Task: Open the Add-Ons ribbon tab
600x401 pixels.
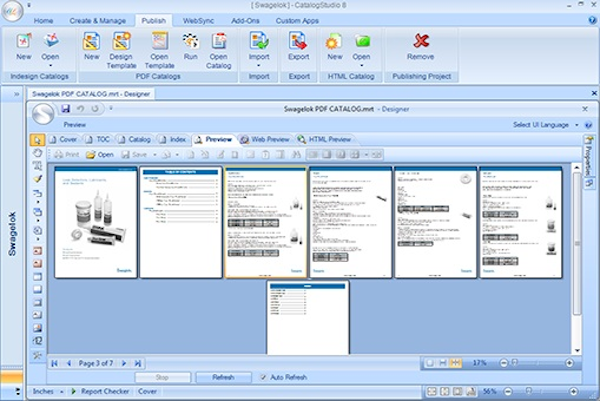Action: (x=245, y=21)
